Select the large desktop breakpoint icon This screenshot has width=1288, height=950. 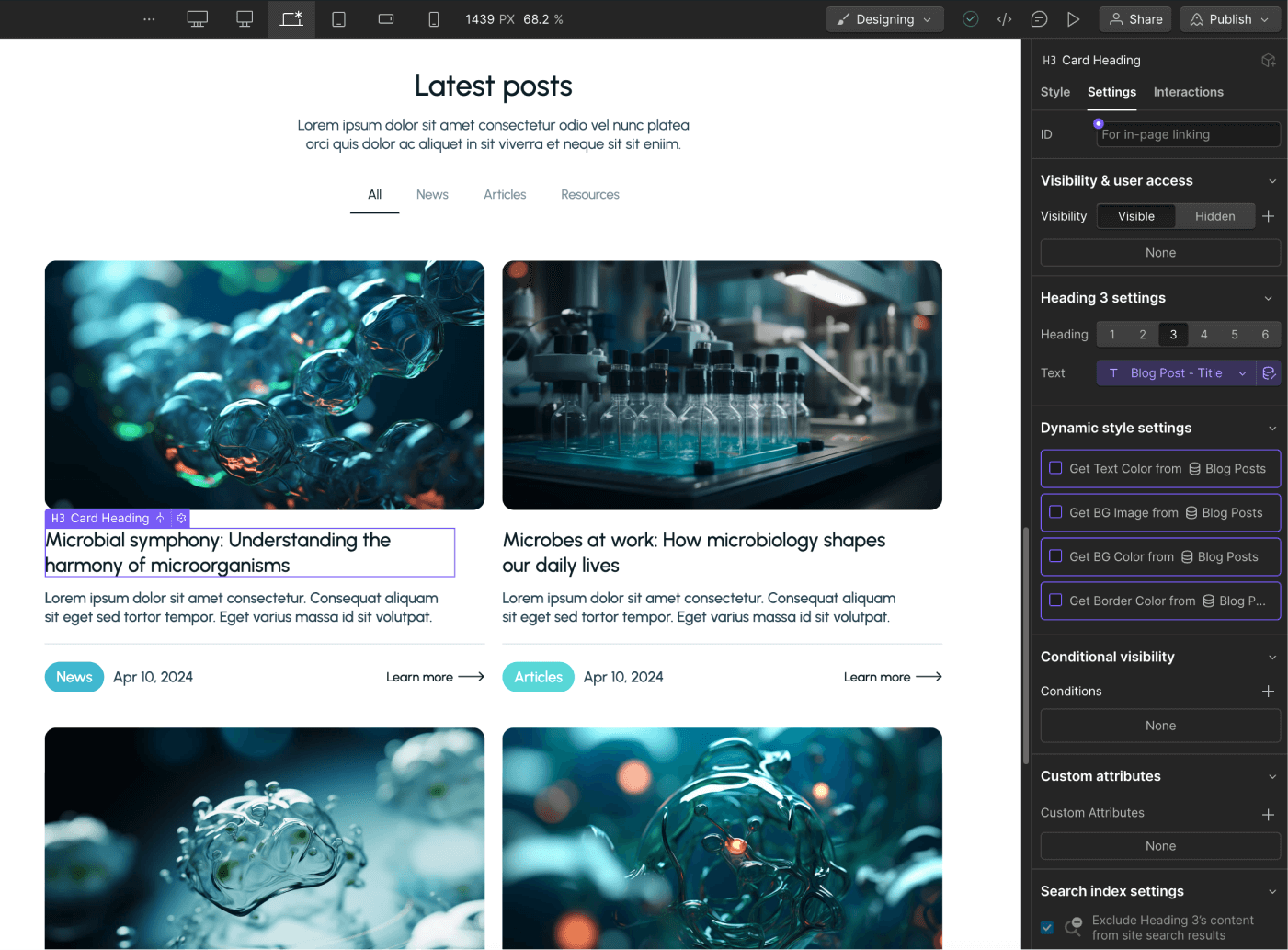coord(197,18)
